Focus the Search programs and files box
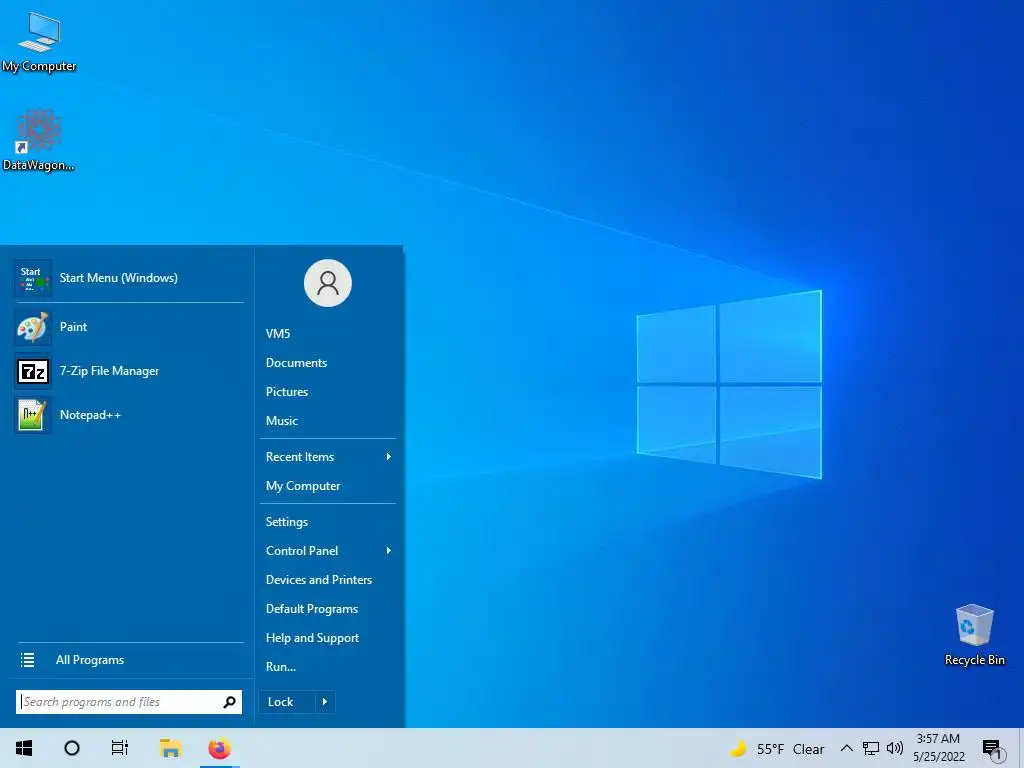Screen dimensions: 1024x768 [x=129, y=702]
